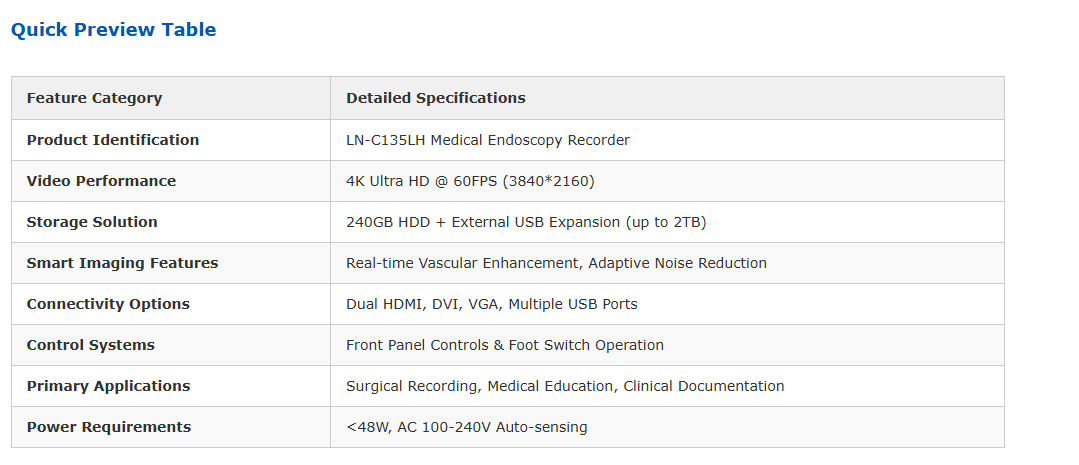Viewport: 1079px width, 465px height.
Task: Select the Primary Applications row label
Action: [x=108, y=386]
